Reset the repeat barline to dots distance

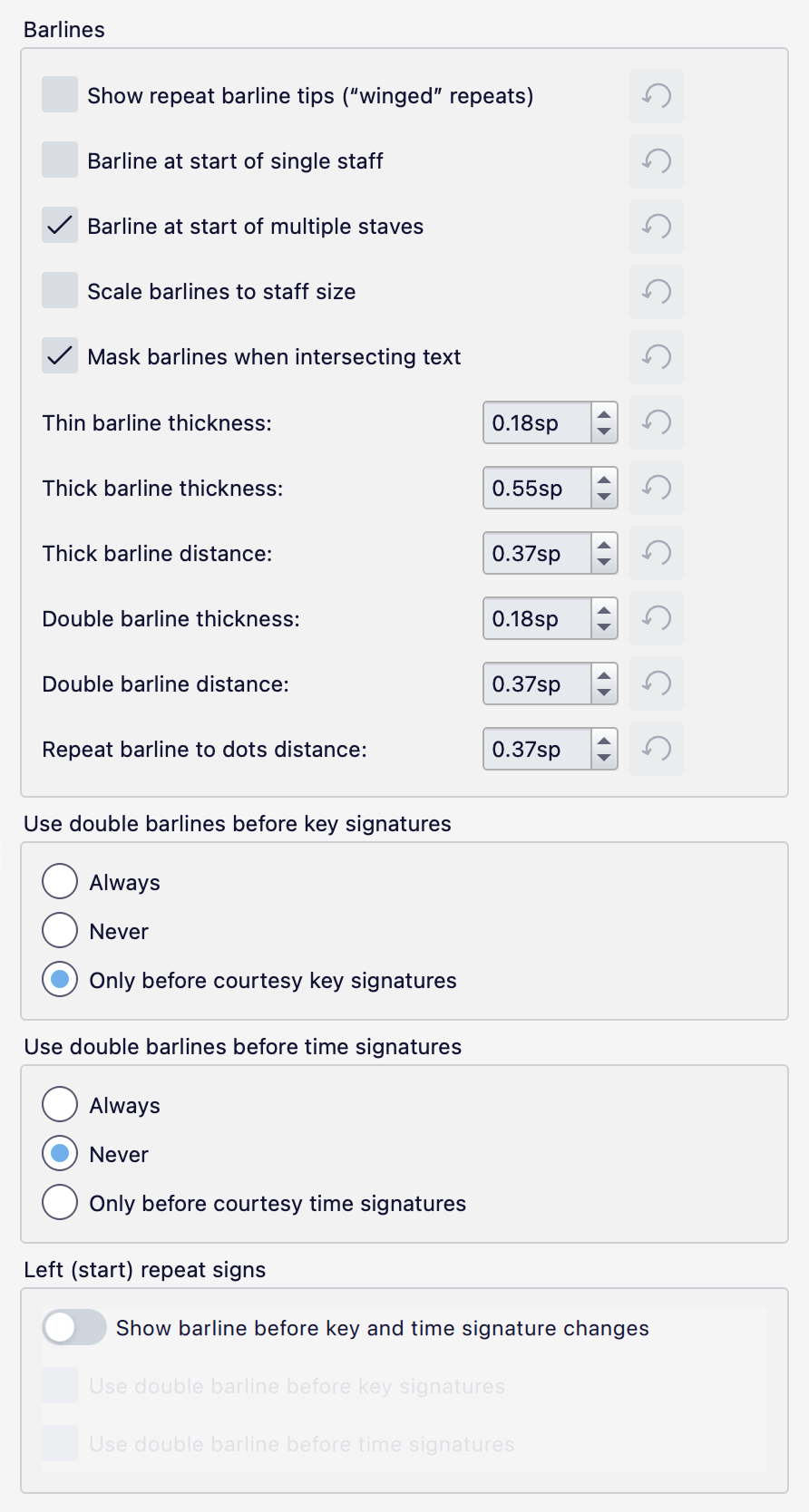pyautogui.click(x=656, y=749)
